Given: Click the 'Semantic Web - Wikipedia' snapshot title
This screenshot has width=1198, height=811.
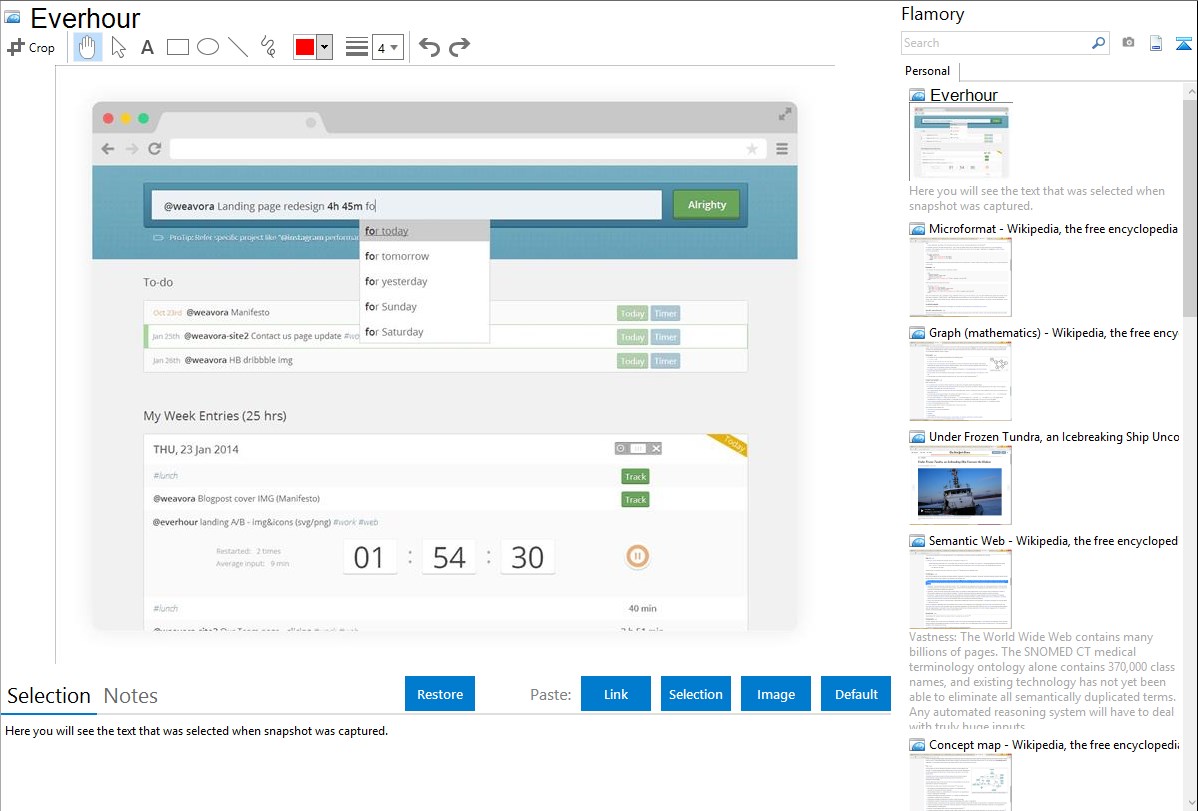Looking at the screenshot, I should tap(1053, 541).
